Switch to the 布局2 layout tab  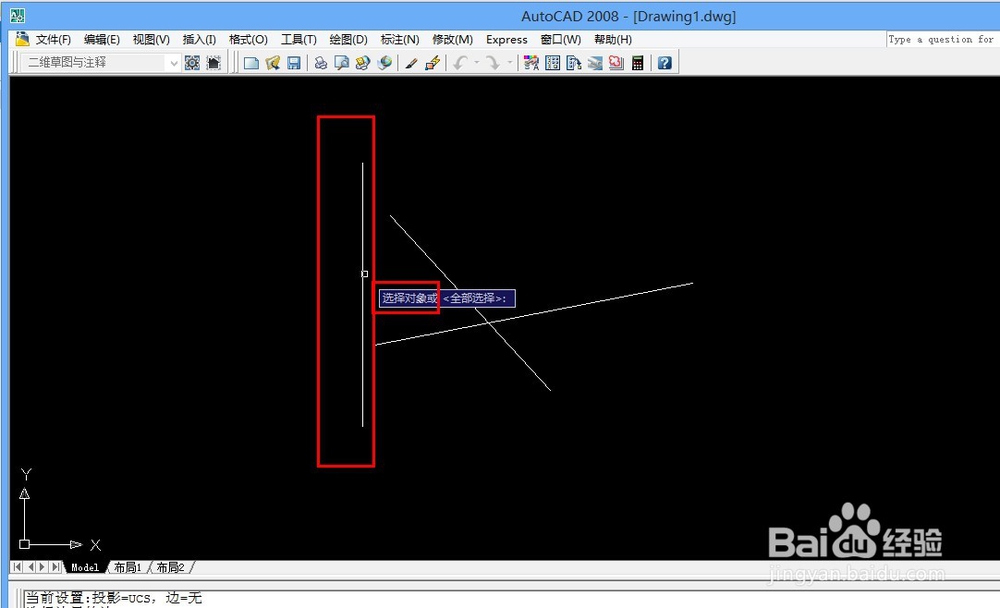pyautogui.click(x=170, y=567)
